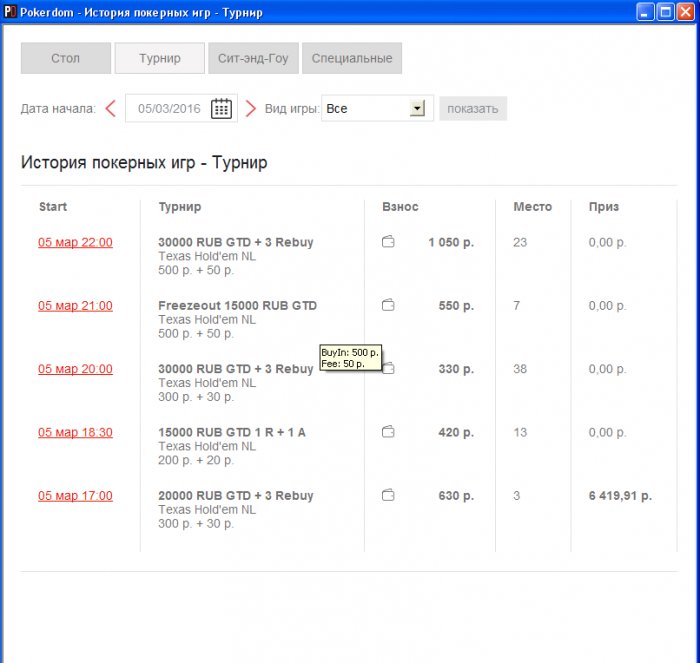This screenshot has width=700, height=663.
Task: Click the Взнос column header
Action: pos(400,207)
